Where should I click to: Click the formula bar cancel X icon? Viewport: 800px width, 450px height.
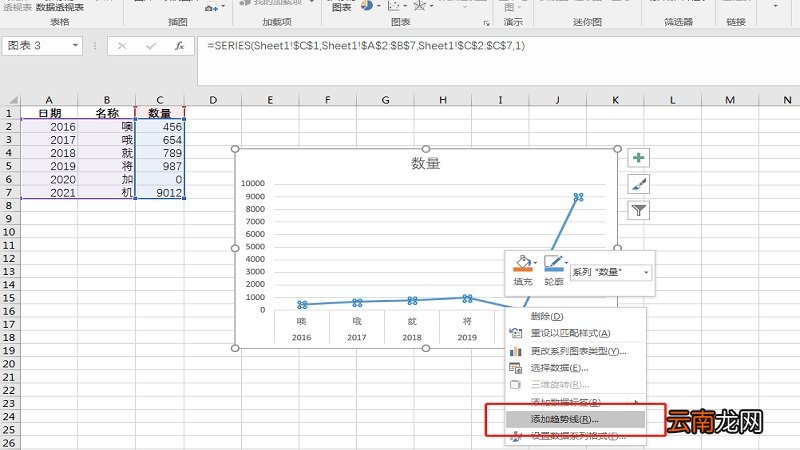[122, 46]
